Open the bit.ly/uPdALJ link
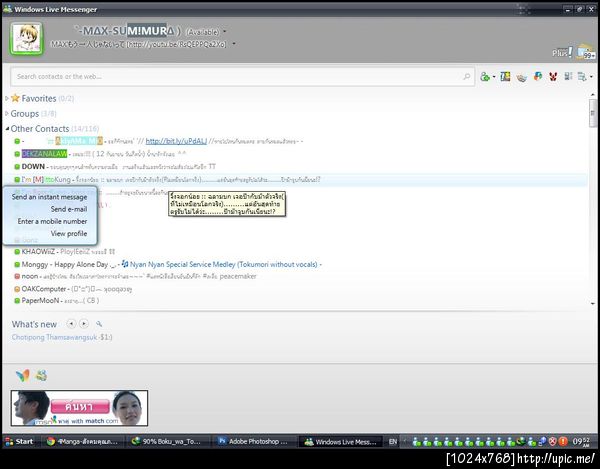 pyautogui.click(x=176, y=141)
